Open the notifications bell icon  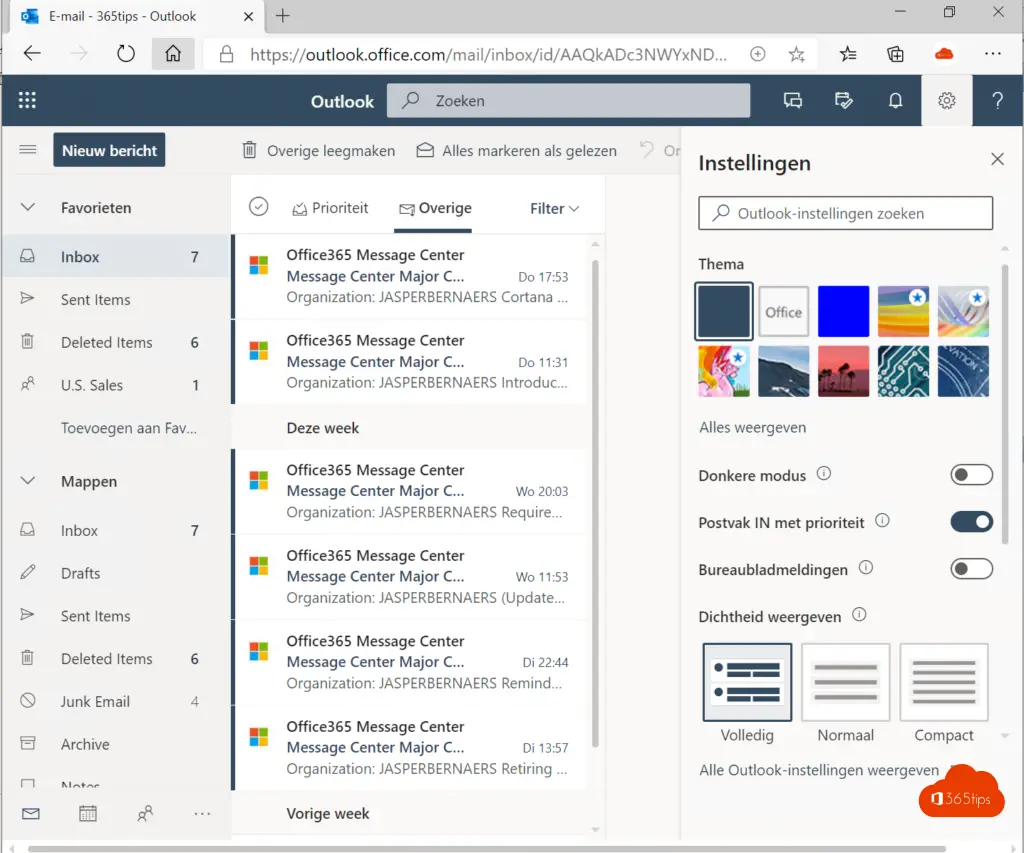click(895, 100)
